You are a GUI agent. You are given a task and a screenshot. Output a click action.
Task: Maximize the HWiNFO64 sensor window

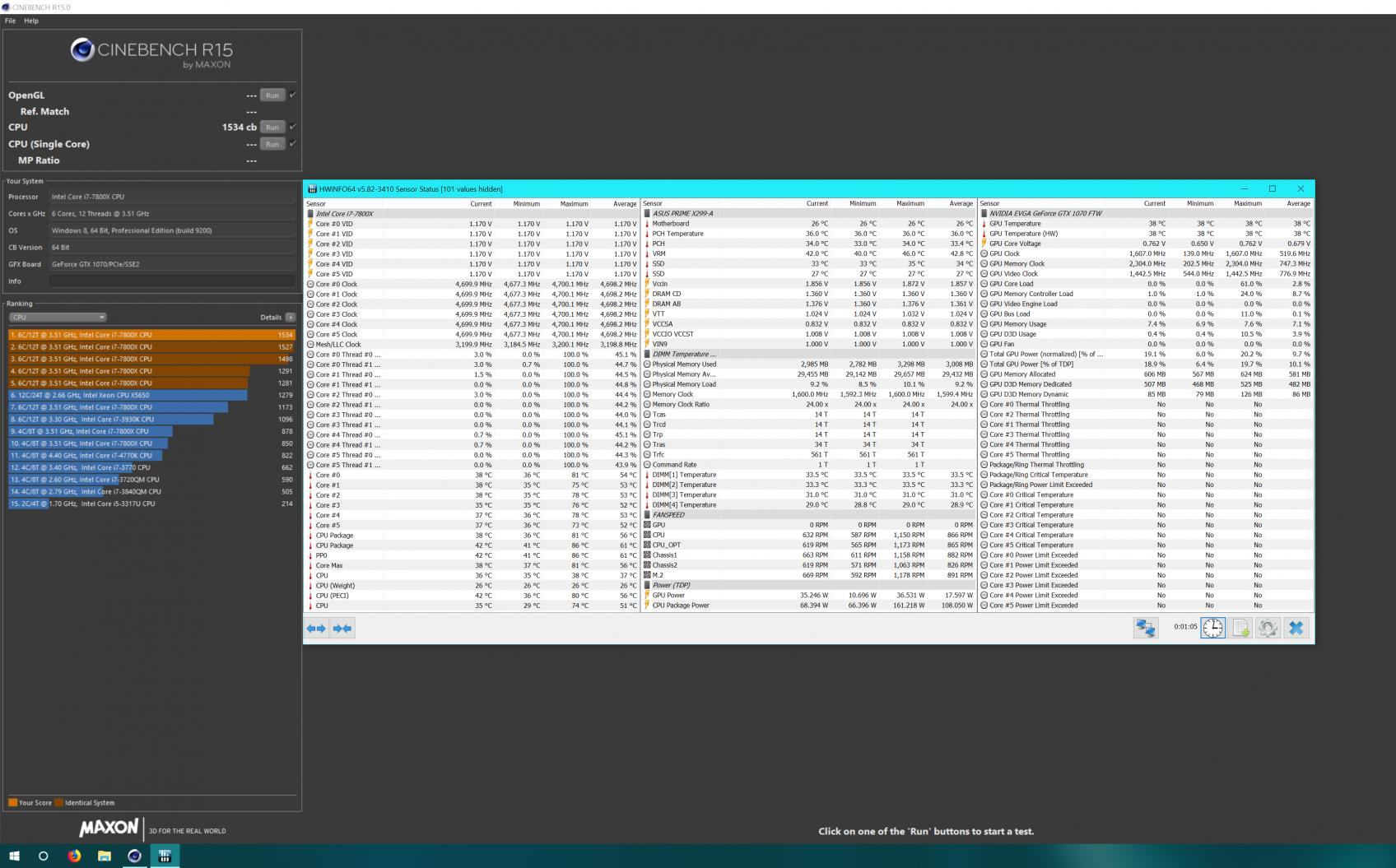click(1272, 189)
